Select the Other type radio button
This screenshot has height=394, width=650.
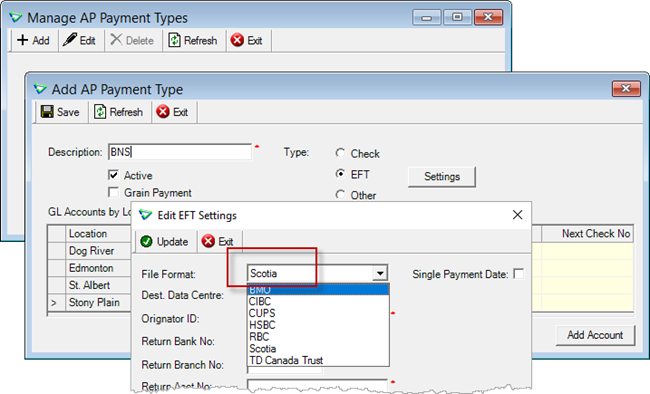340,195
